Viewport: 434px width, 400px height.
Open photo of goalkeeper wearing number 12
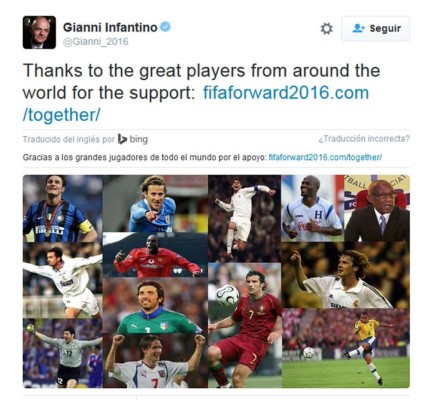pyautogui.click(x=62, y=353)
